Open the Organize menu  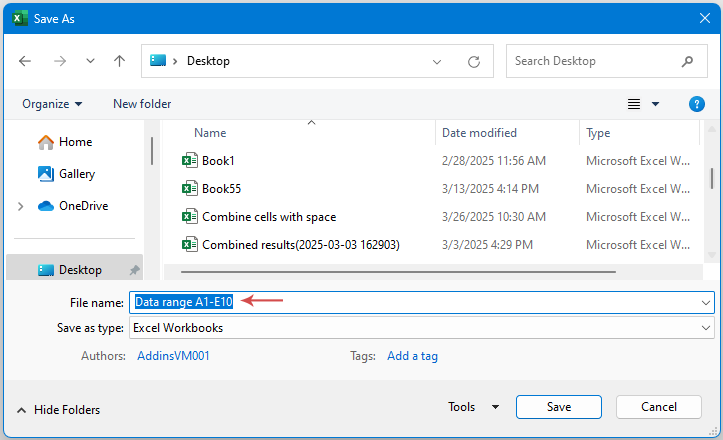point(52,104)
